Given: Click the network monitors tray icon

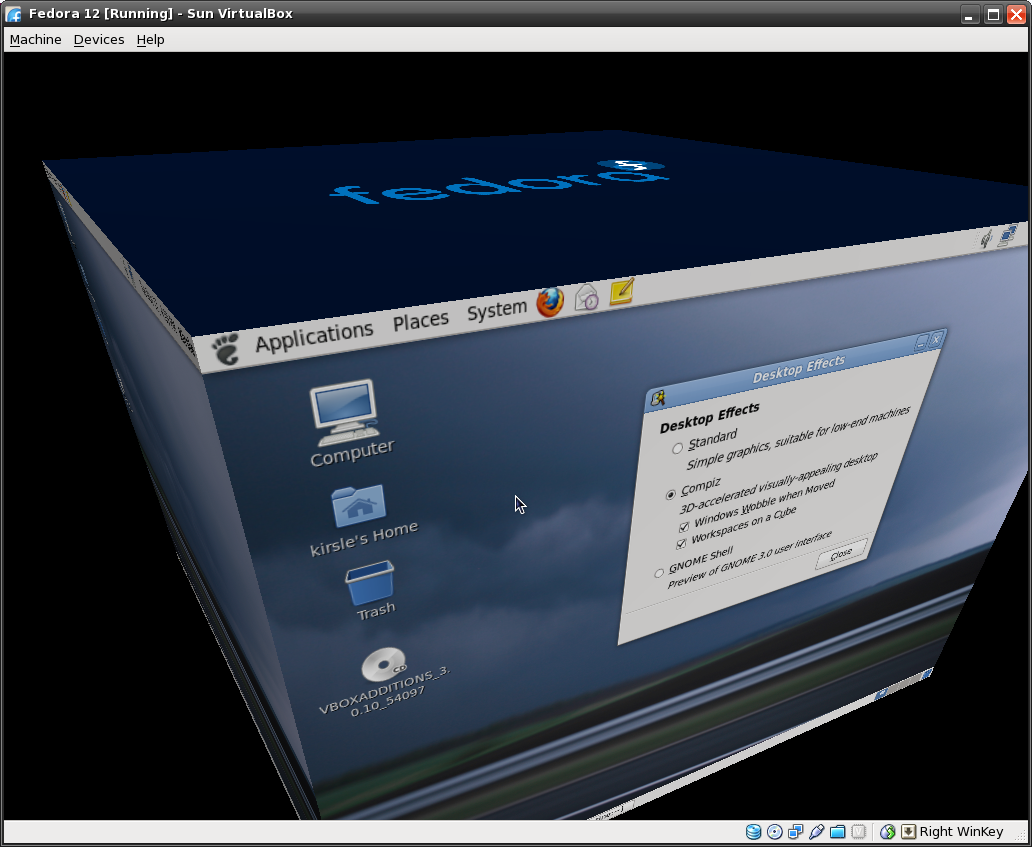Looking at the screenshot, I should coord(1008,235).
